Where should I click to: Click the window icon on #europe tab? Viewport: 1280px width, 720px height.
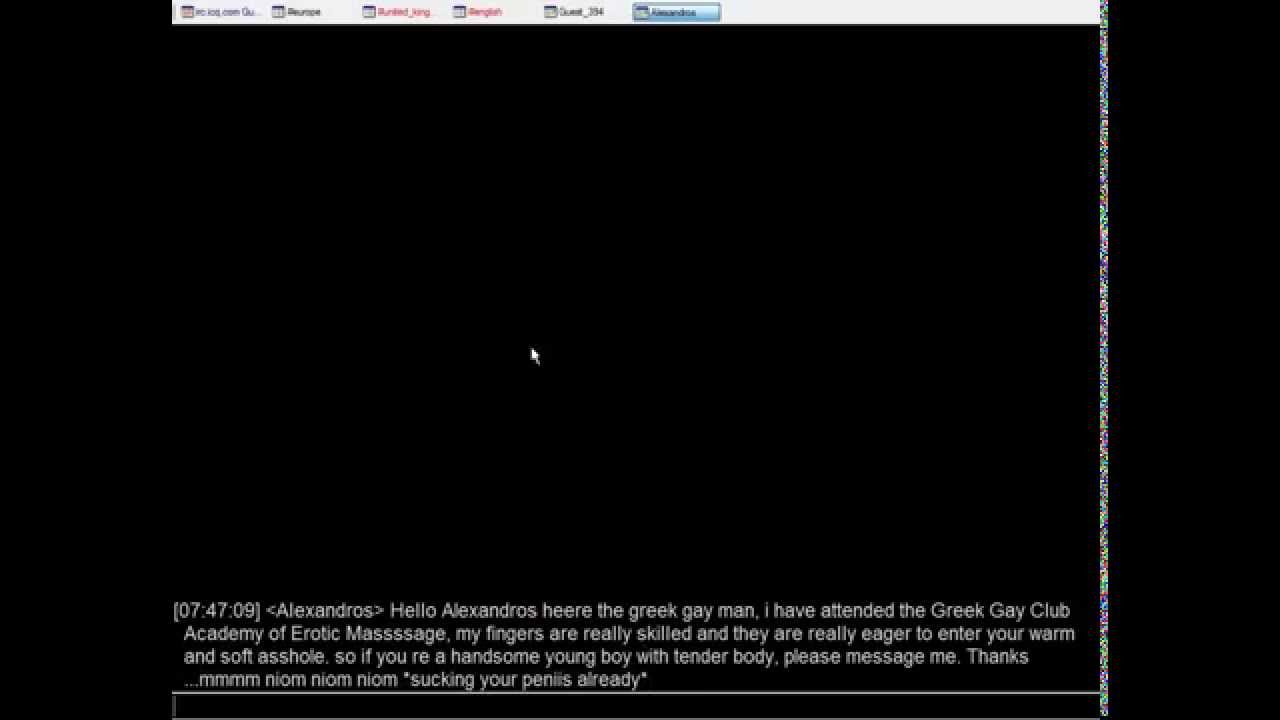[279, 12]
